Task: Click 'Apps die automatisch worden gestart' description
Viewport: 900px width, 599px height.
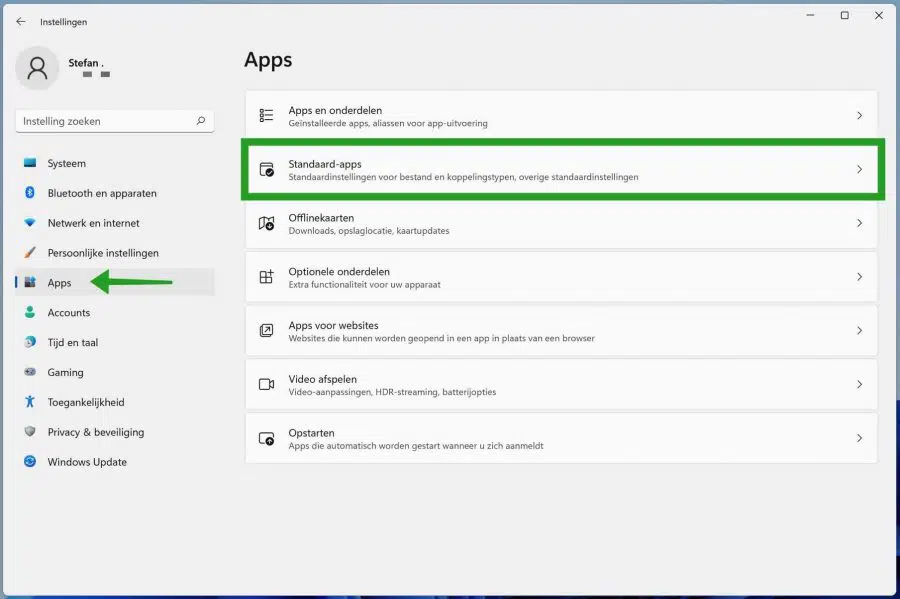Action: pyautogui.click(x=416, y=446)
